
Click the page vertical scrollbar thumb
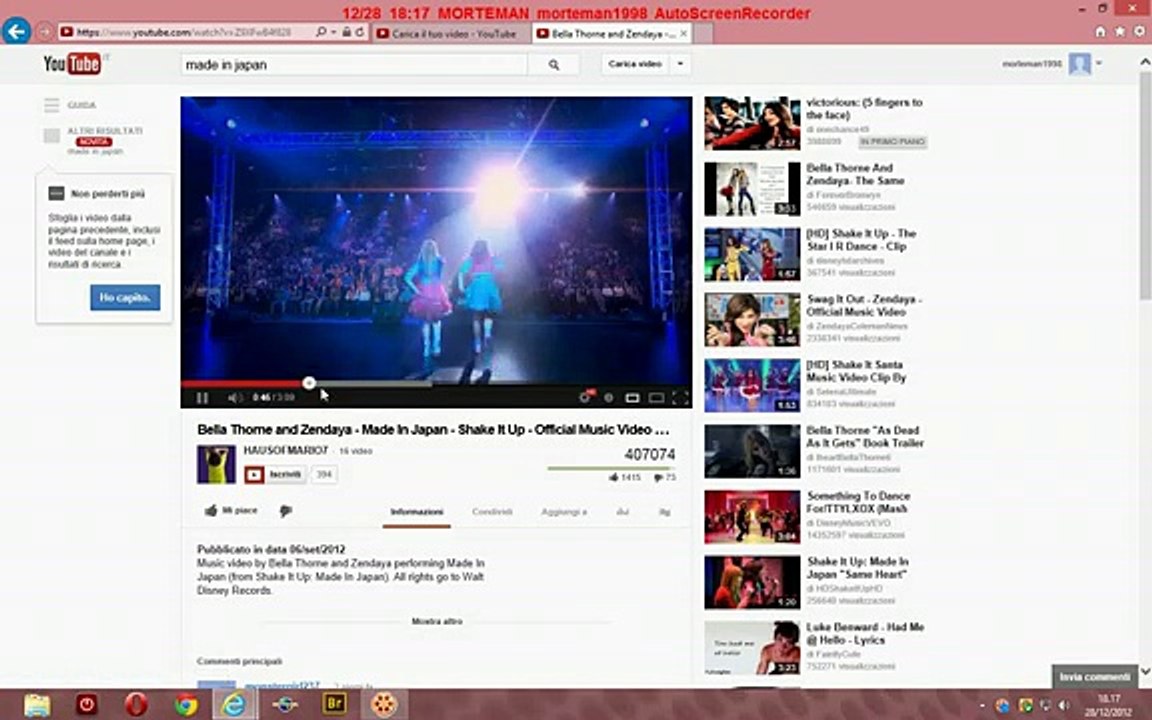click(x=1145, y=184)
